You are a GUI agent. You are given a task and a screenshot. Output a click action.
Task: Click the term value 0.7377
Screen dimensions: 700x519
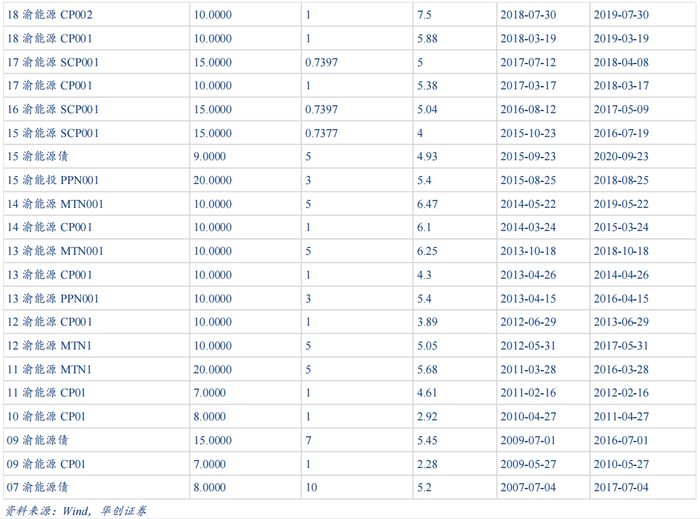[321, 133]
